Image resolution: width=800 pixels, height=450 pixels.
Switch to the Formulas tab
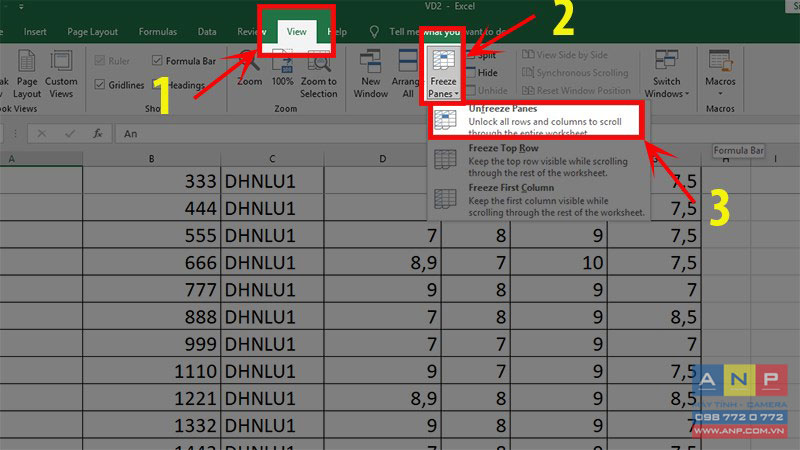[158, 32]
